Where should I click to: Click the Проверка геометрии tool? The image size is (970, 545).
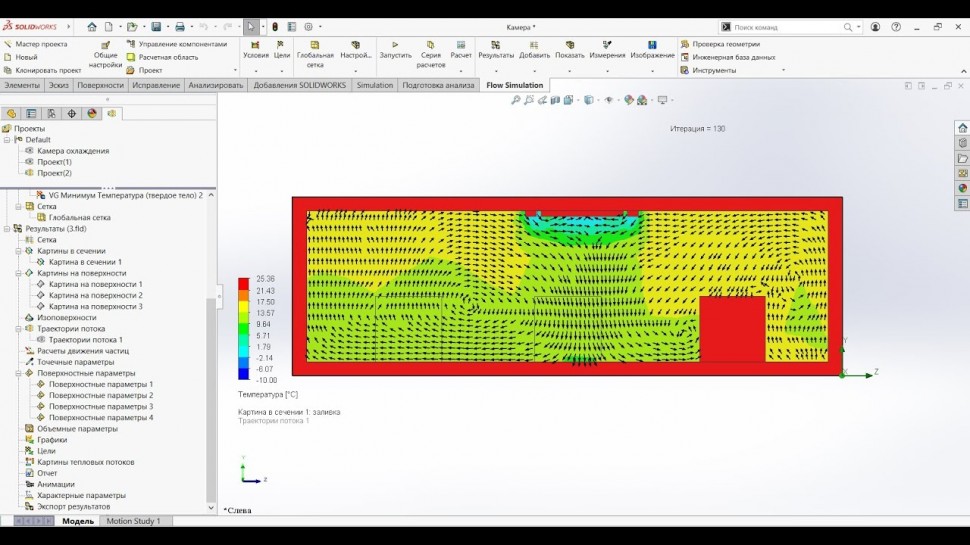[x=725, y=44]
